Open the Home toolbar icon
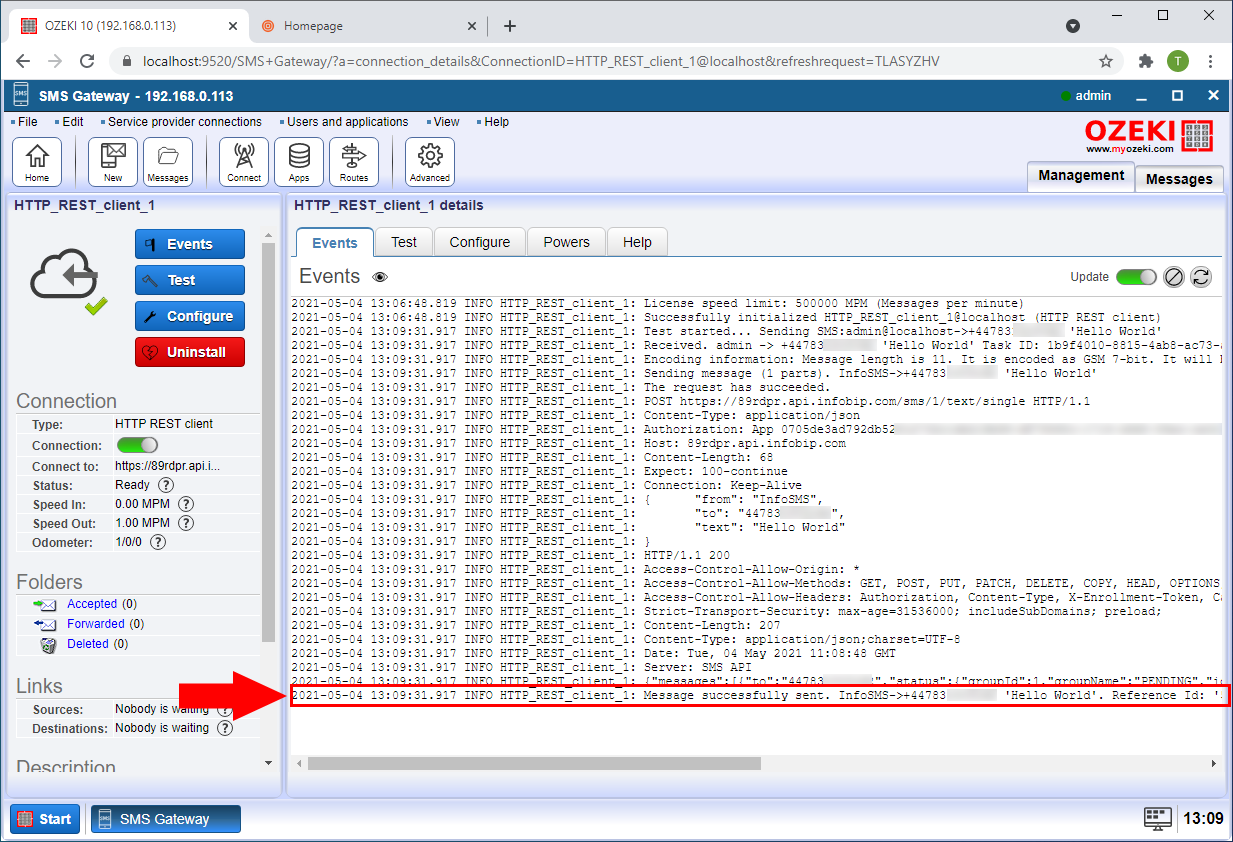This screenshot has width=1233, height=842. pyautogui.click(x=37, y=162)
